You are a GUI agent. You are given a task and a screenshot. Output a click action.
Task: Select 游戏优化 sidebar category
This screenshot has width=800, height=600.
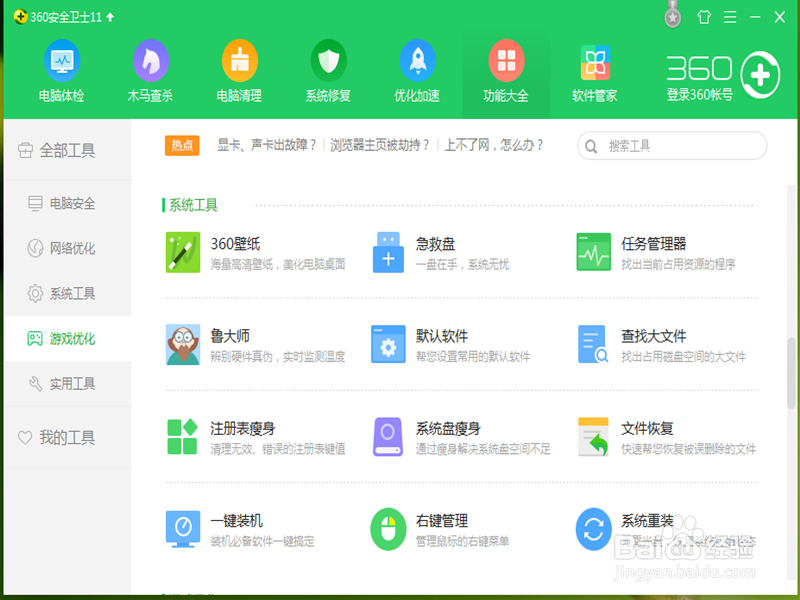point(67,338)
